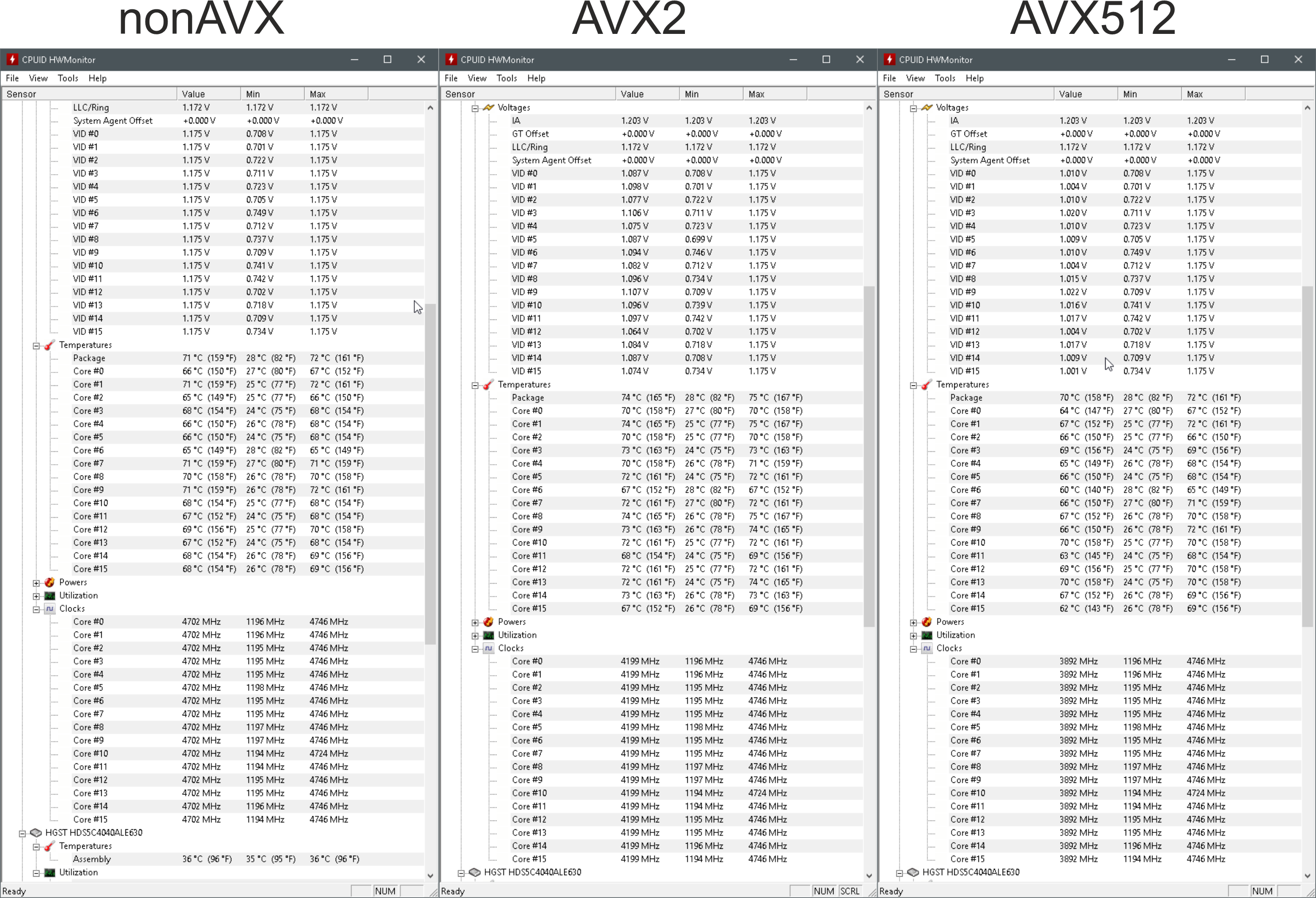
Task: Click the Powers flame icon in nonAVX window
Action: coord(49,582)
